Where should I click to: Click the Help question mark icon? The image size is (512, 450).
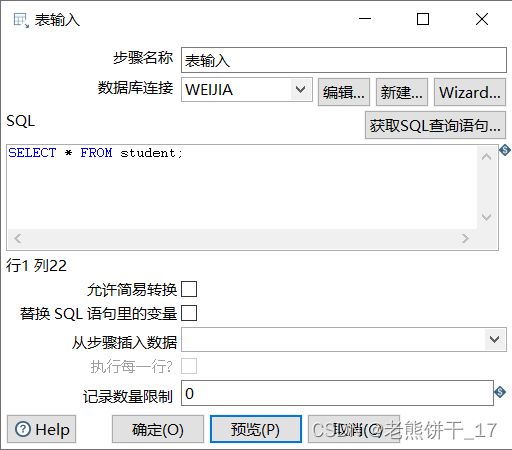(23, 429)
